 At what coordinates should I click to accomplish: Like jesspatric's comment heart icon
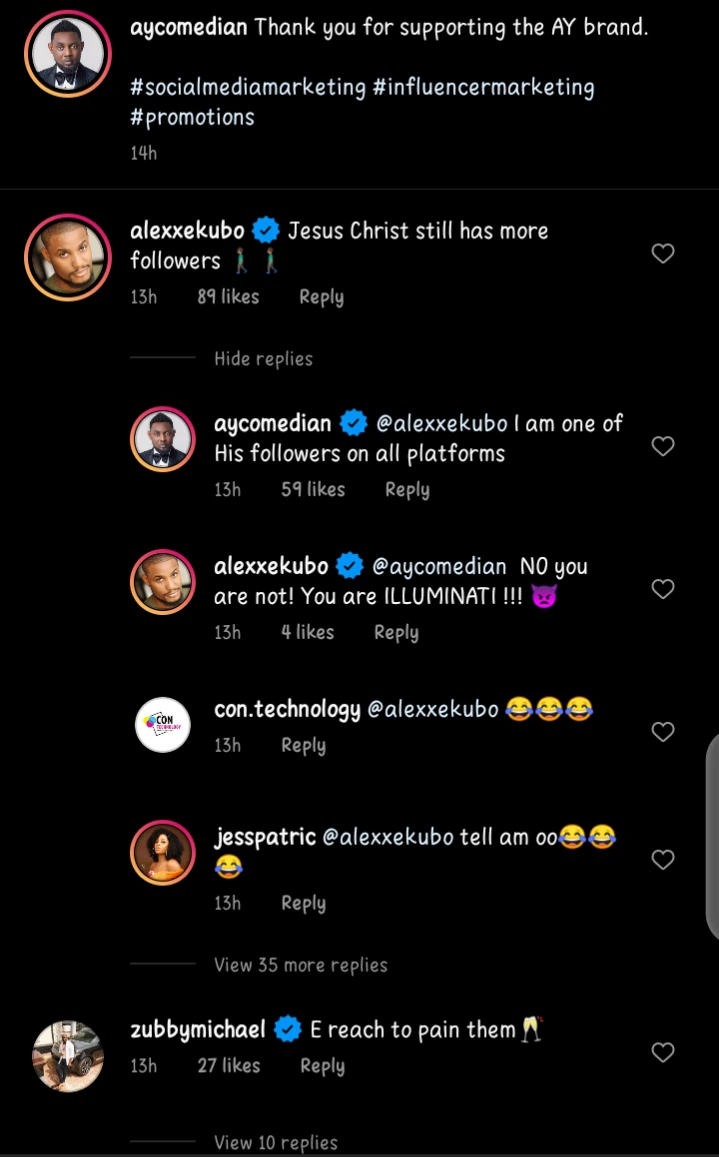tap(663, 860)
